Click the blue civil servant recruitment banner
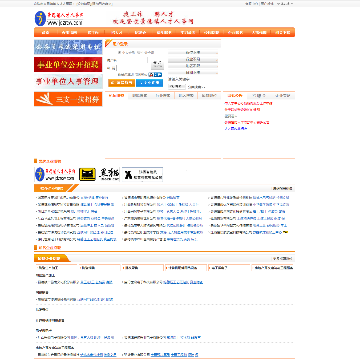Viewport: 360px width, 360px height. (68, 47)
